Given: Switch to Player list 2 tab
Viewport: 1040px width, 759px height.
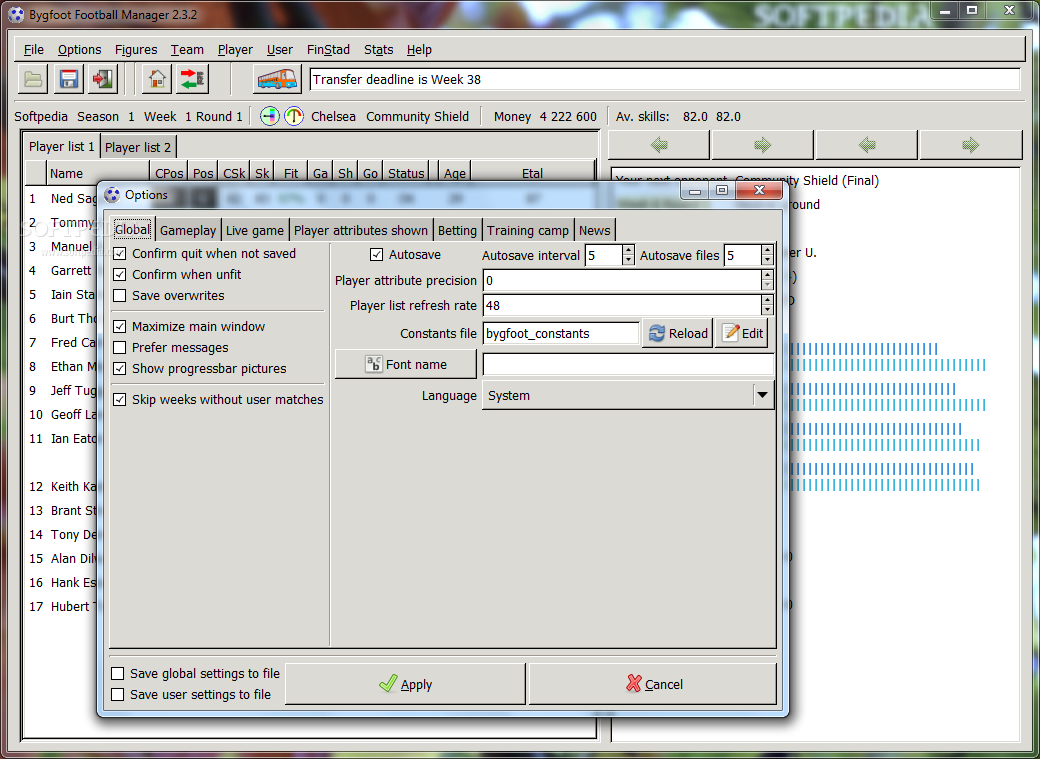Looking at the screenshot, I should (x=138, y=147).
